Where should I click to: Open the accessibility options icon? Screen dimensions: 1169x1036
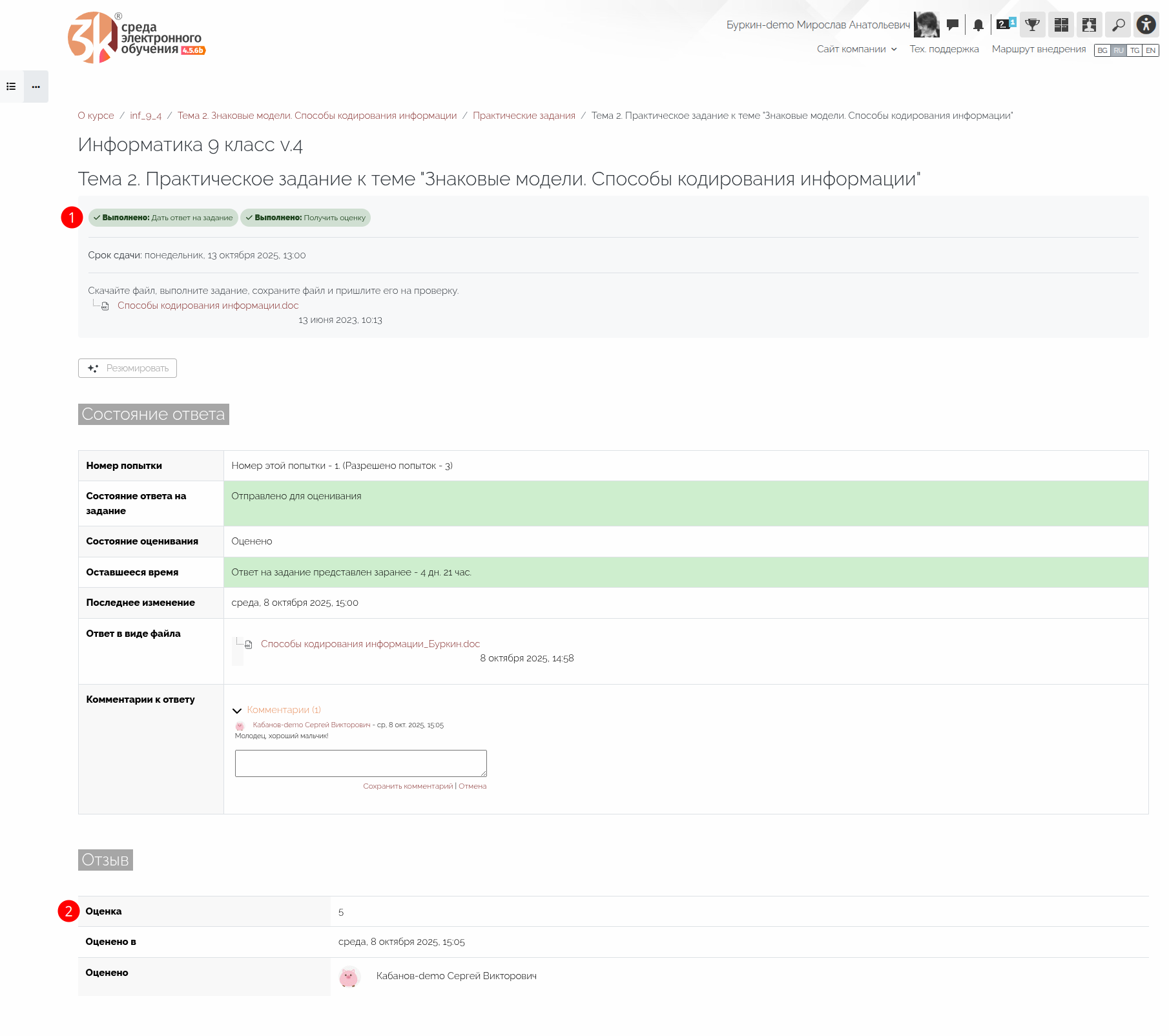[1146, 25]
